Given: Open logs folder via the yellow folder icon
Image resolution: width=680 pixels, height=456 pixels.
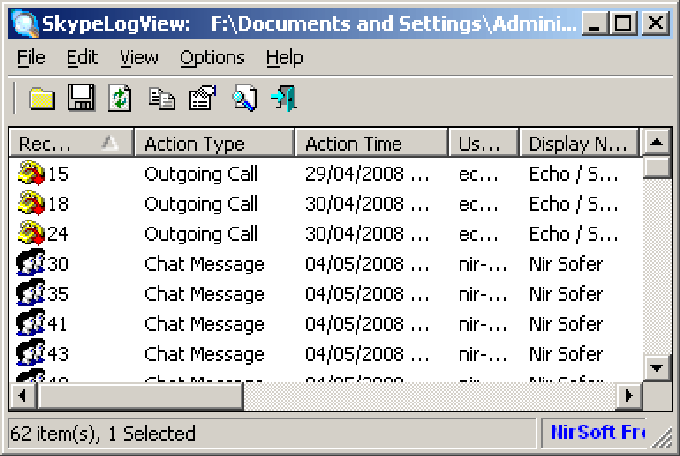Looking at the screenshot, I should (x=42, y=98).
